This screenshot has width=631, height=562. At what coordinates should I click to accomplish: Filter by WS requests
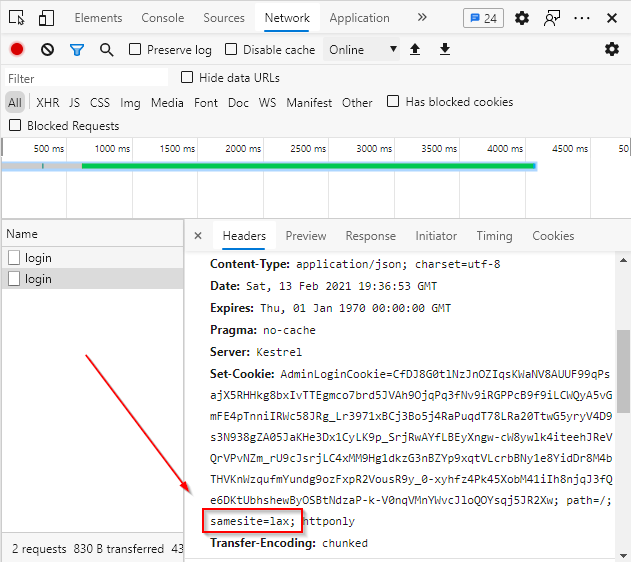[x=267, y=103]
